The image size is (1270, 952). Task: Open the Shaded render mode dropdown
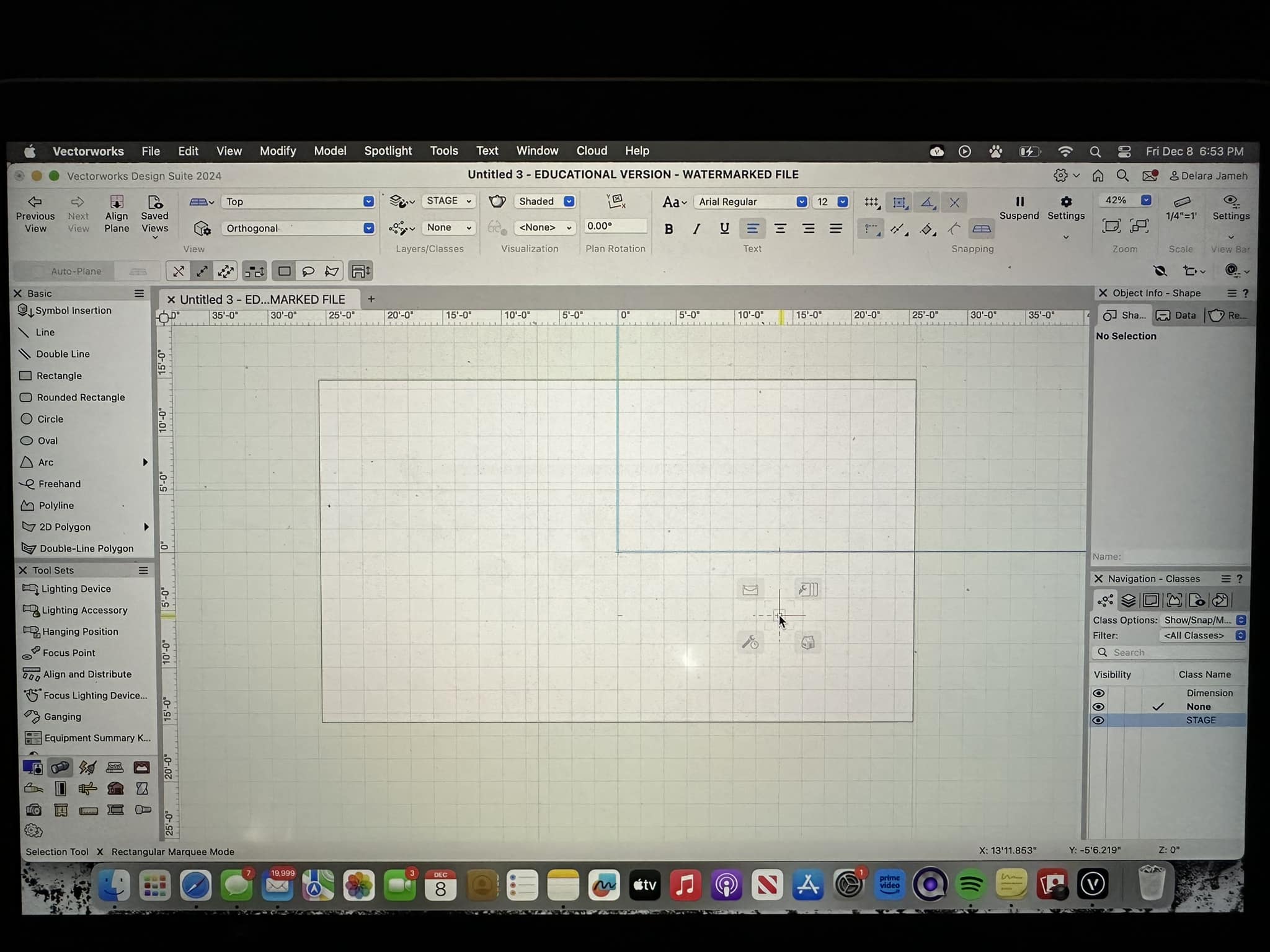coord(544,201)
